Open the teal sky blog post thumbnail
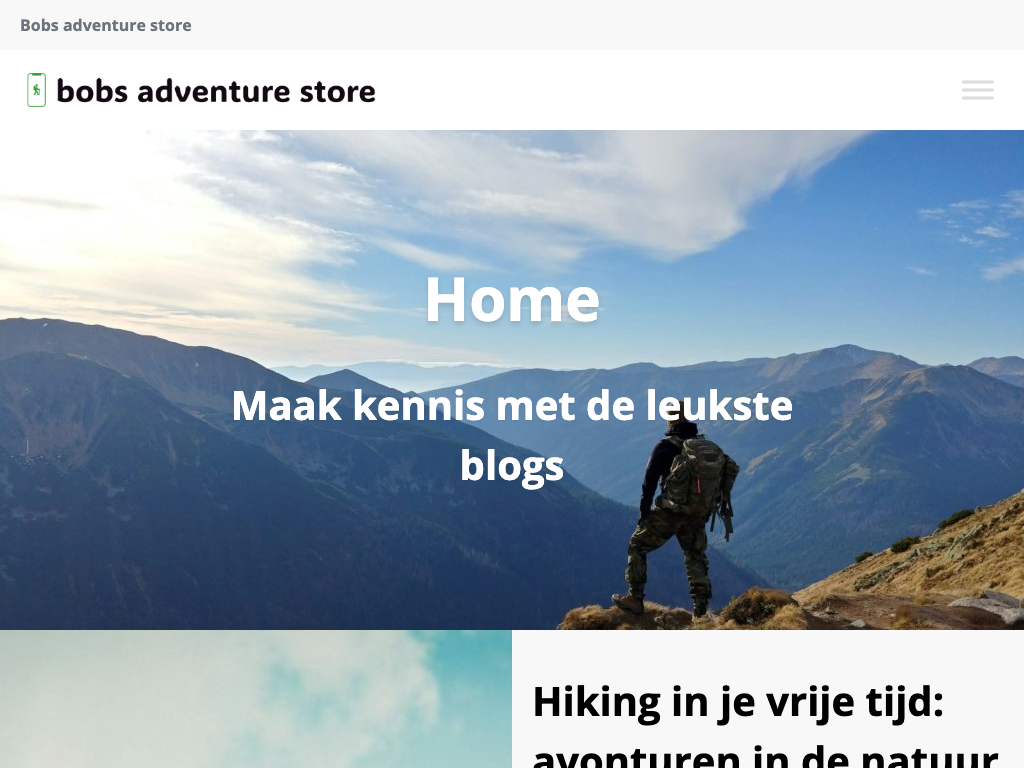 256,699
